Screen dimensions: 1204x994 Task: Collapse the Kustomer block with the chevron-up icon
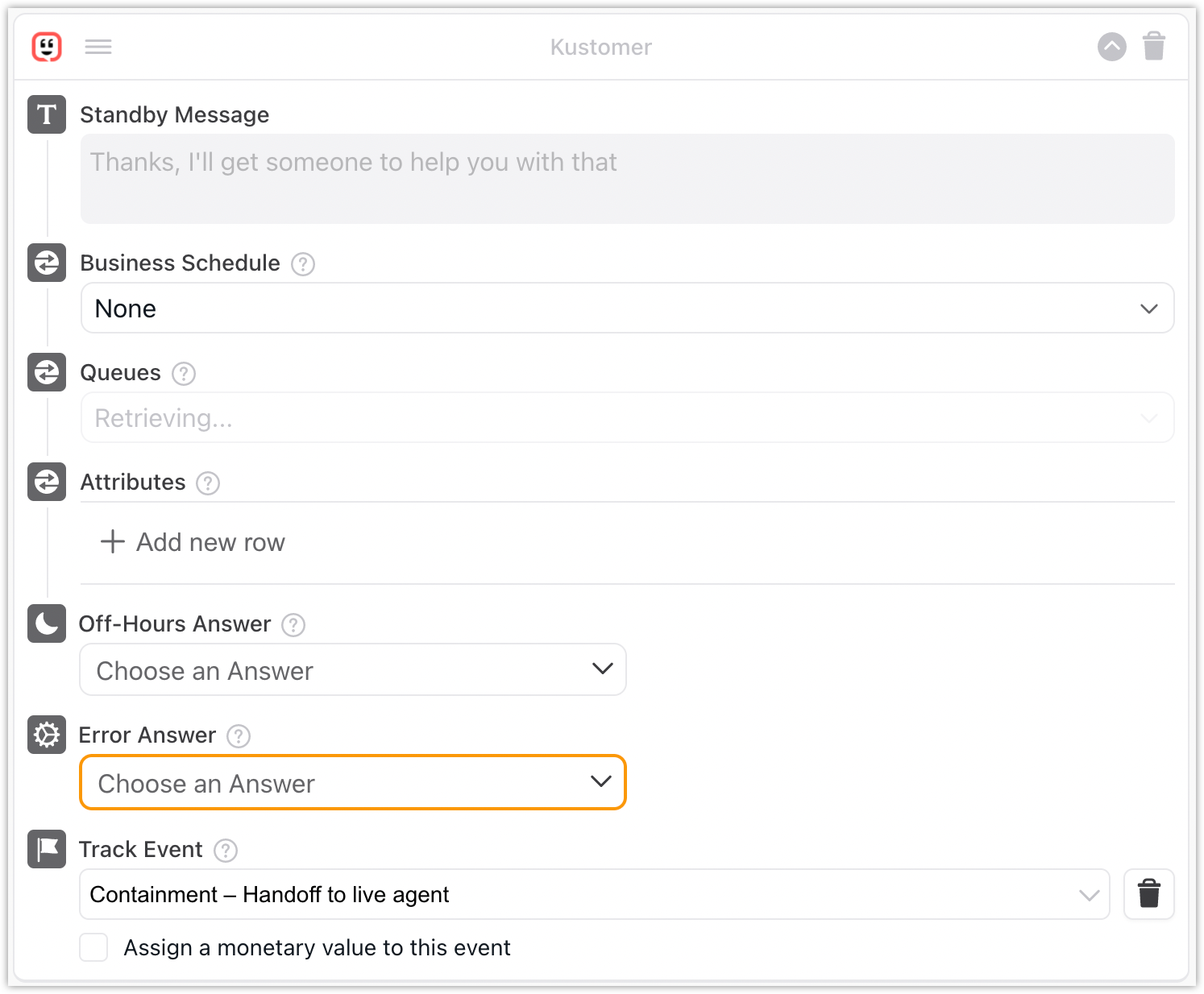(x=1111, y=47)
